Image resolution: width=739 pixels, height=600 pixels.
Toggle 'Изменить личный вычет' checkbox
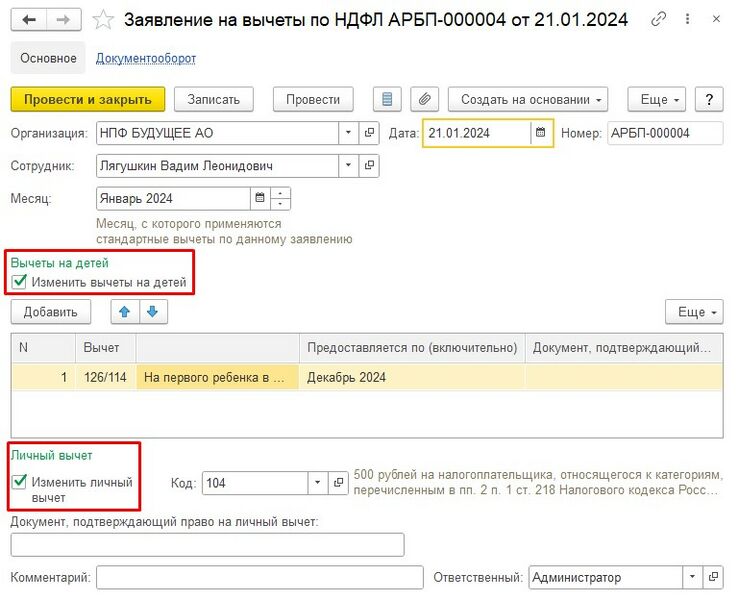click(20, 482)
